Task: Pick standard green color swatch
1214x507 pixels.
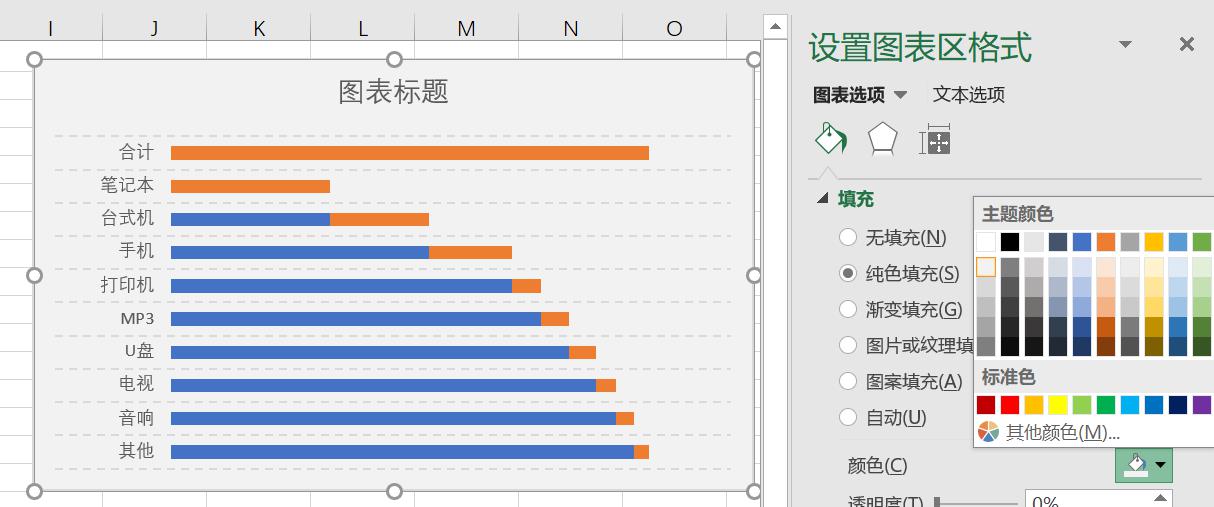Action: (1106, 405)
